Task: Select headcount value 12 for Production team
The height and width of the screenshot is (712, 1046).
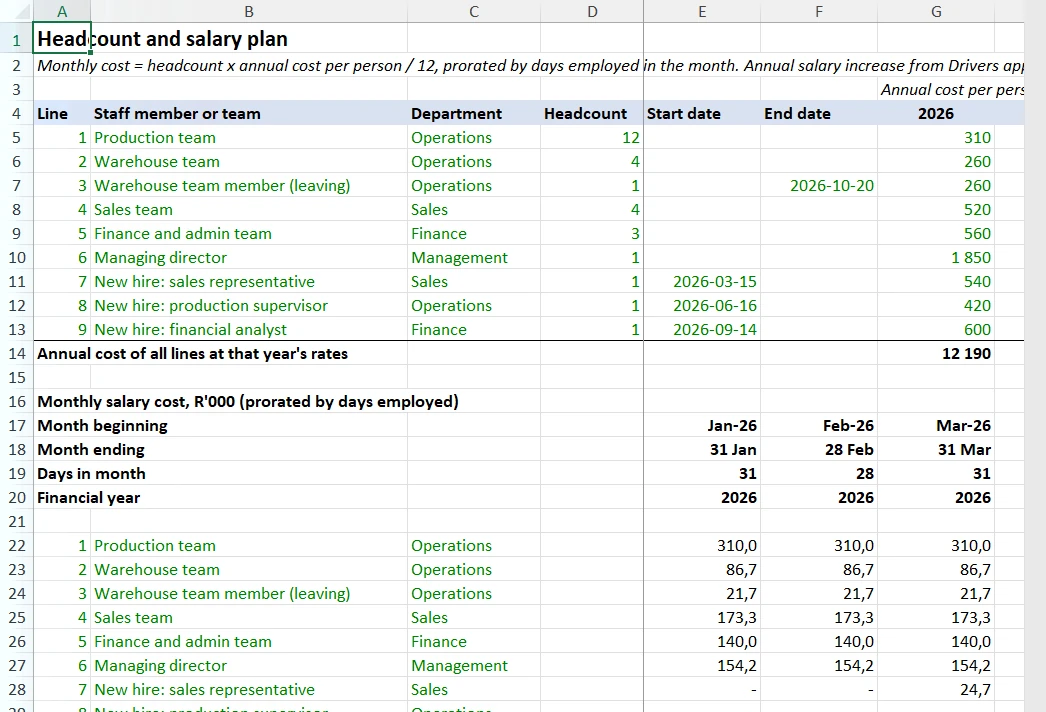Action: point(592,137)
